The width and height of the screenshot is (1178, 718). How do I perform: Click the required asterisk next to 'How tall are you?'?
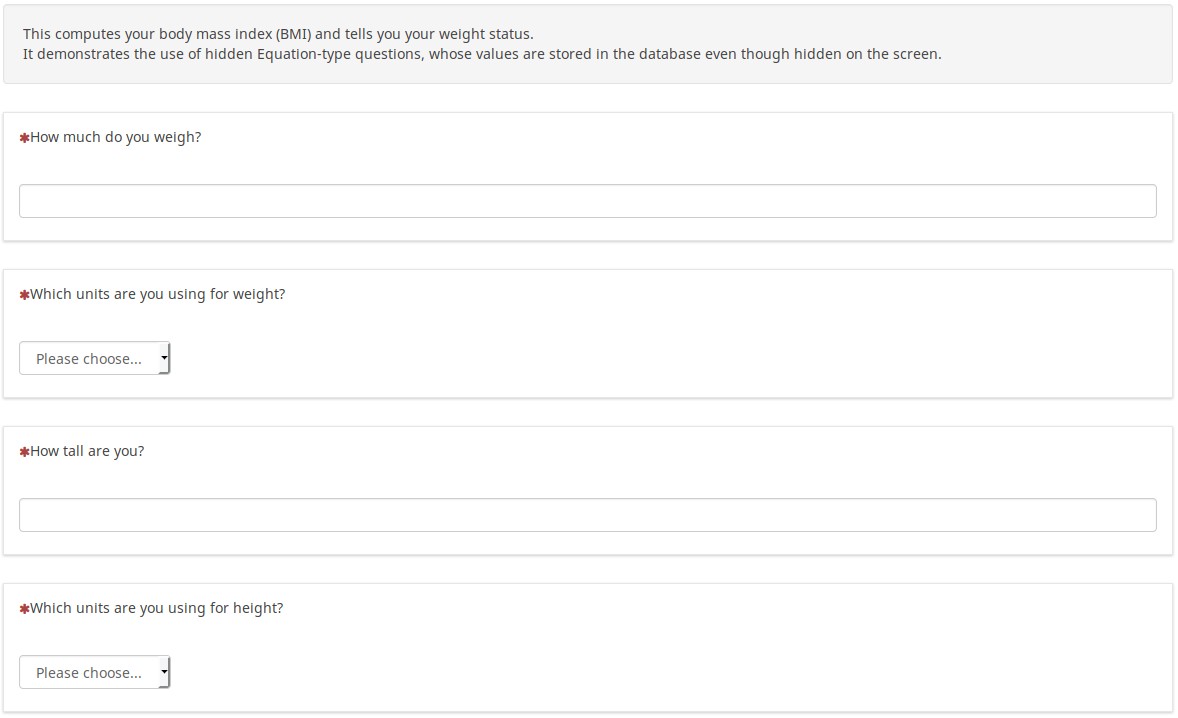tap(25, 452)
